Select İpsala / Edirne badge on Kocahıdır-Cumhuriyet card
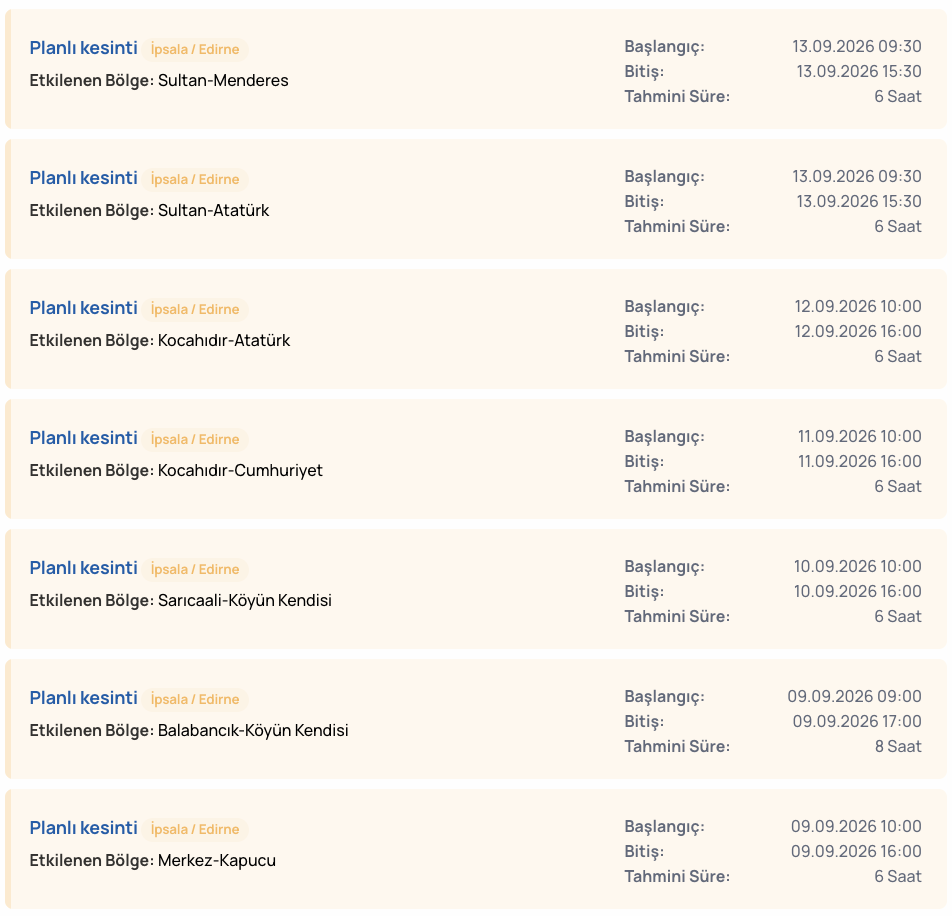Viewport: 952px width, 916px height. (x=195, y=439)
